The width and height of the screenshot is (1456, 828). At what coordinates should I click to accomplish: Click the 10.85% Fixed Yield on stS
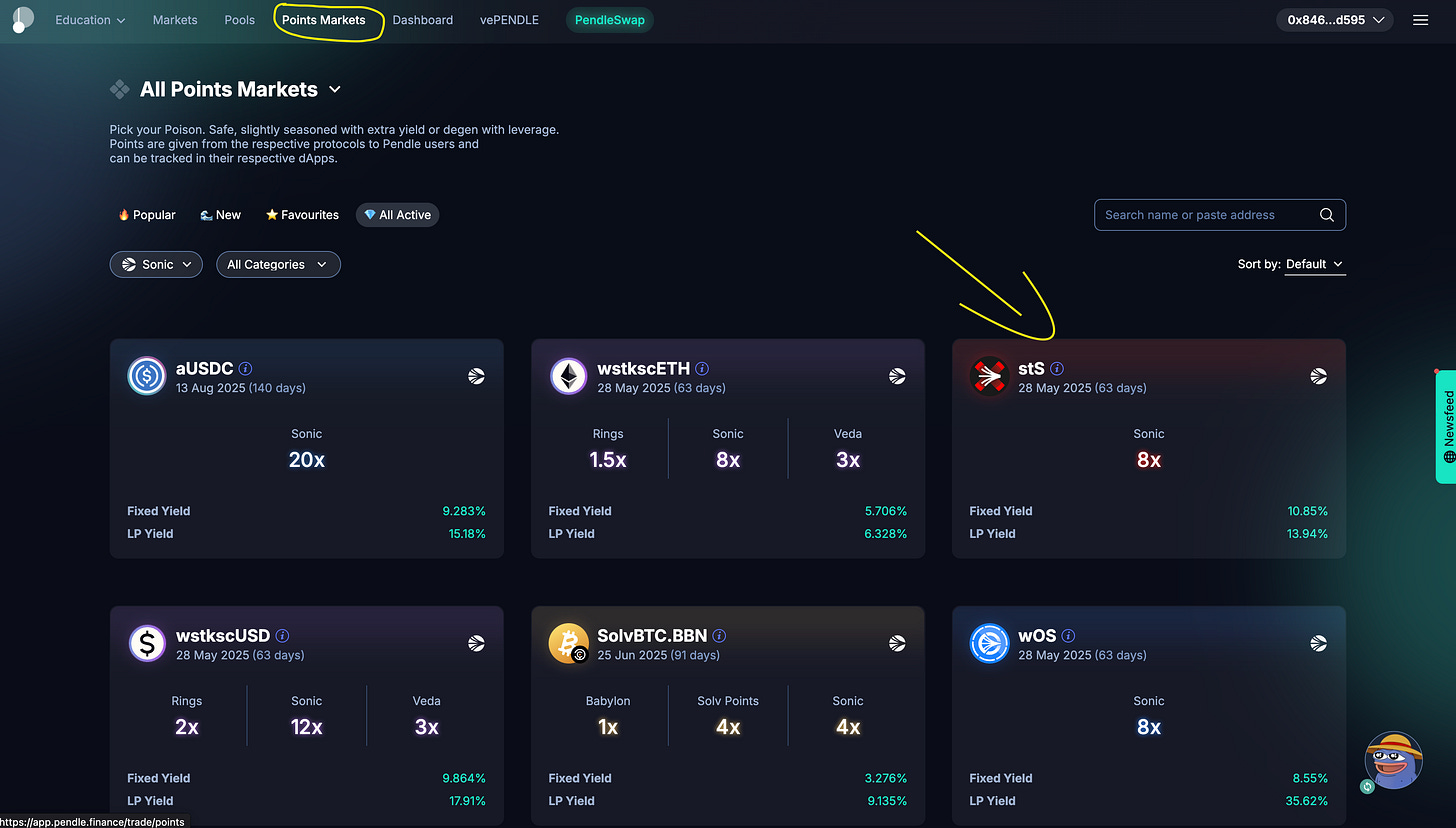click(1307, 511)
